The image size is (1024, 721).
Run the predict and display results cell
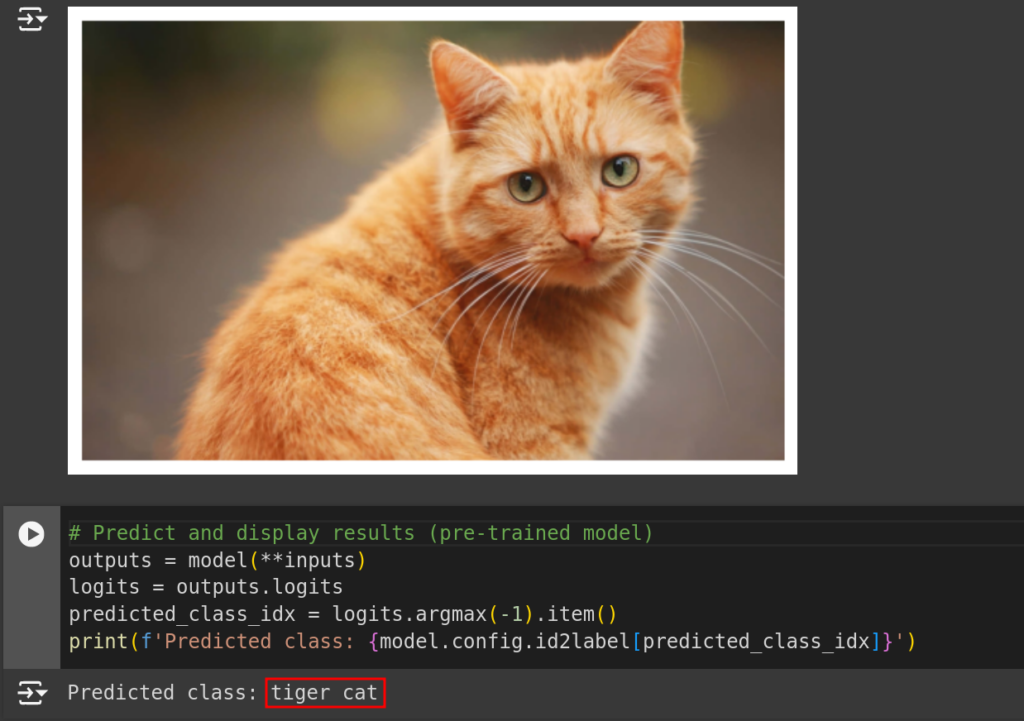point(31,534)
